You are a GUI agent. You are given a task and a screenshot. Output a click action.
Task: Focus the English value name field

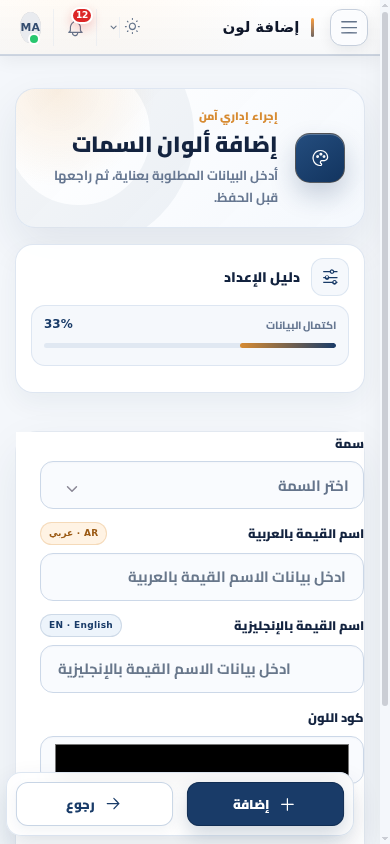(x=202, y=669)
